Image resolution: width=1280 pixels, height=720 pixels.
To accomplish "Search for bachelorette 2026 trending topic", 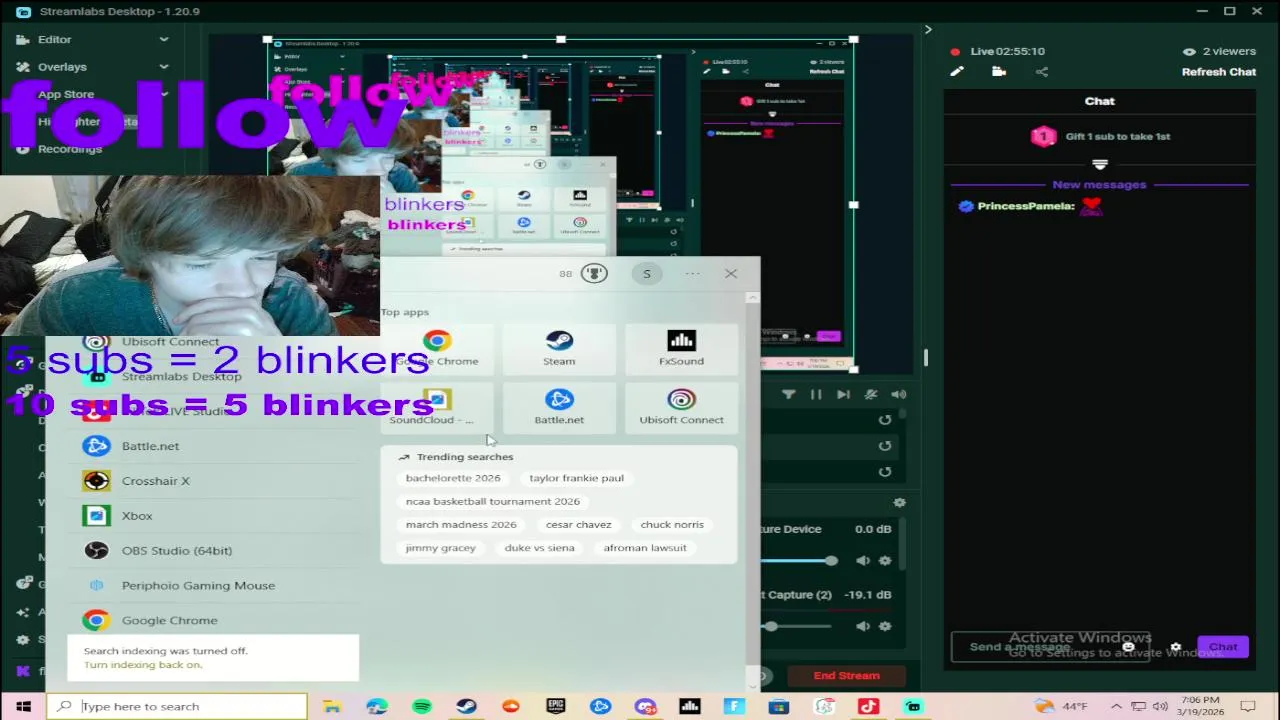I will (453, 478).
